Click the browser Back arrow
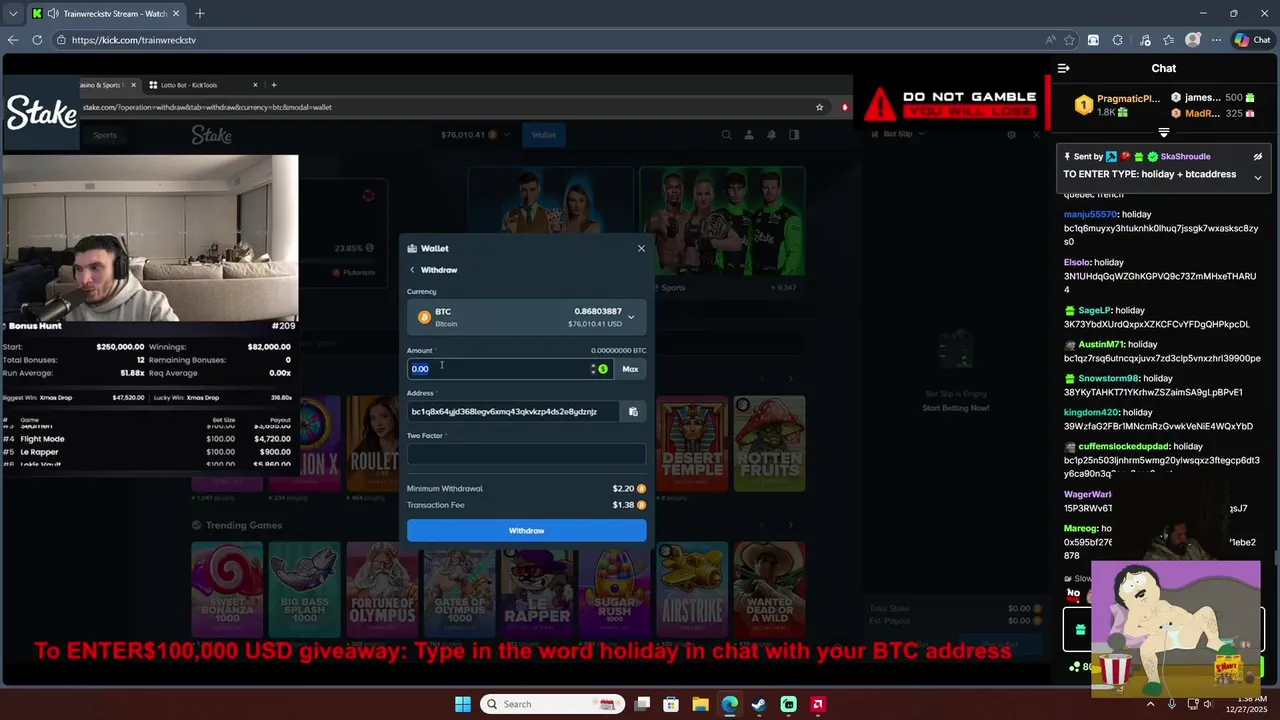The height and width of the screenshot is (720, 1280). pos(13,40)
